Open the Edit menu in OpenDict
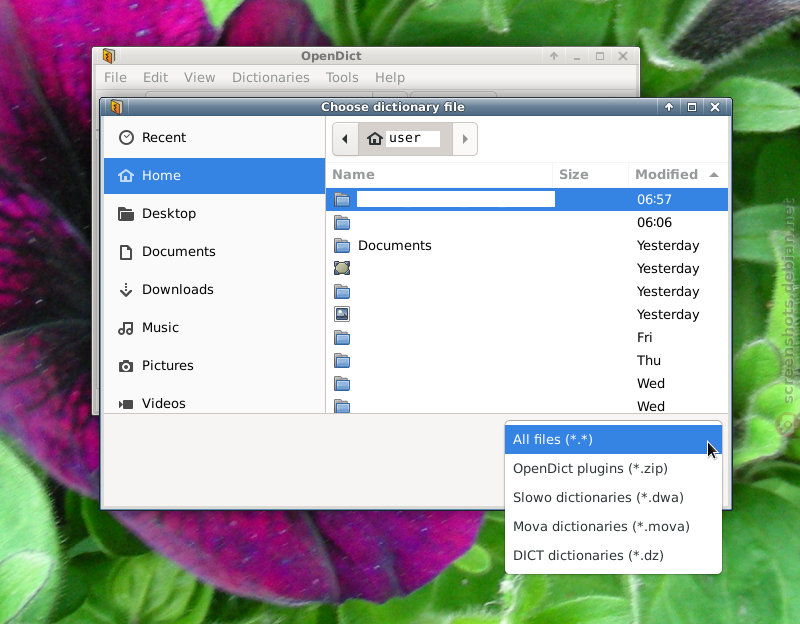Screen dimensions: 800x624 [x=155, y=78]
